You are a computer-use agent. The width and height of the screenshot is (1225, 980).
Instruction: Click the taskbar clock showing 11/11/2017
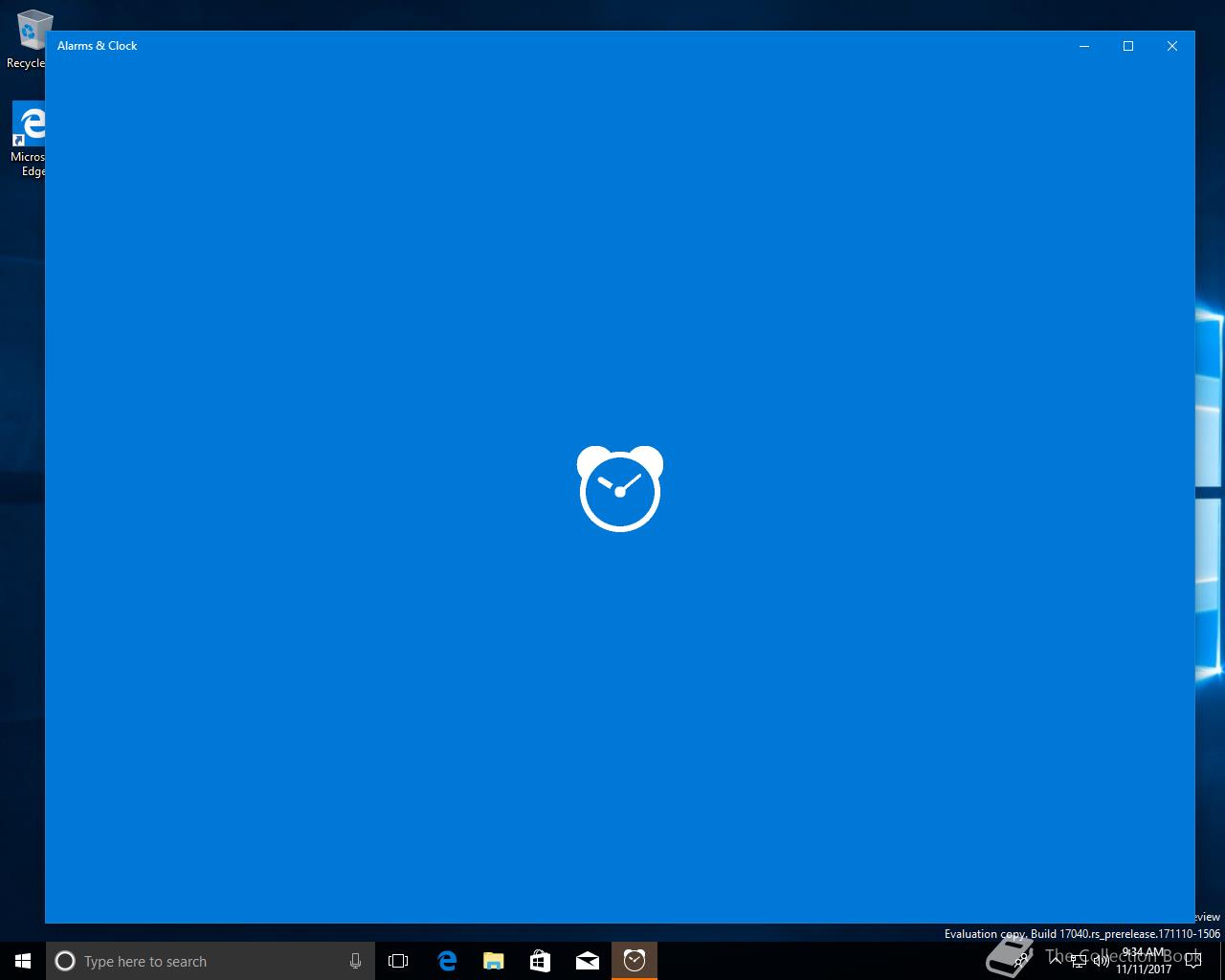[1144, 961]
